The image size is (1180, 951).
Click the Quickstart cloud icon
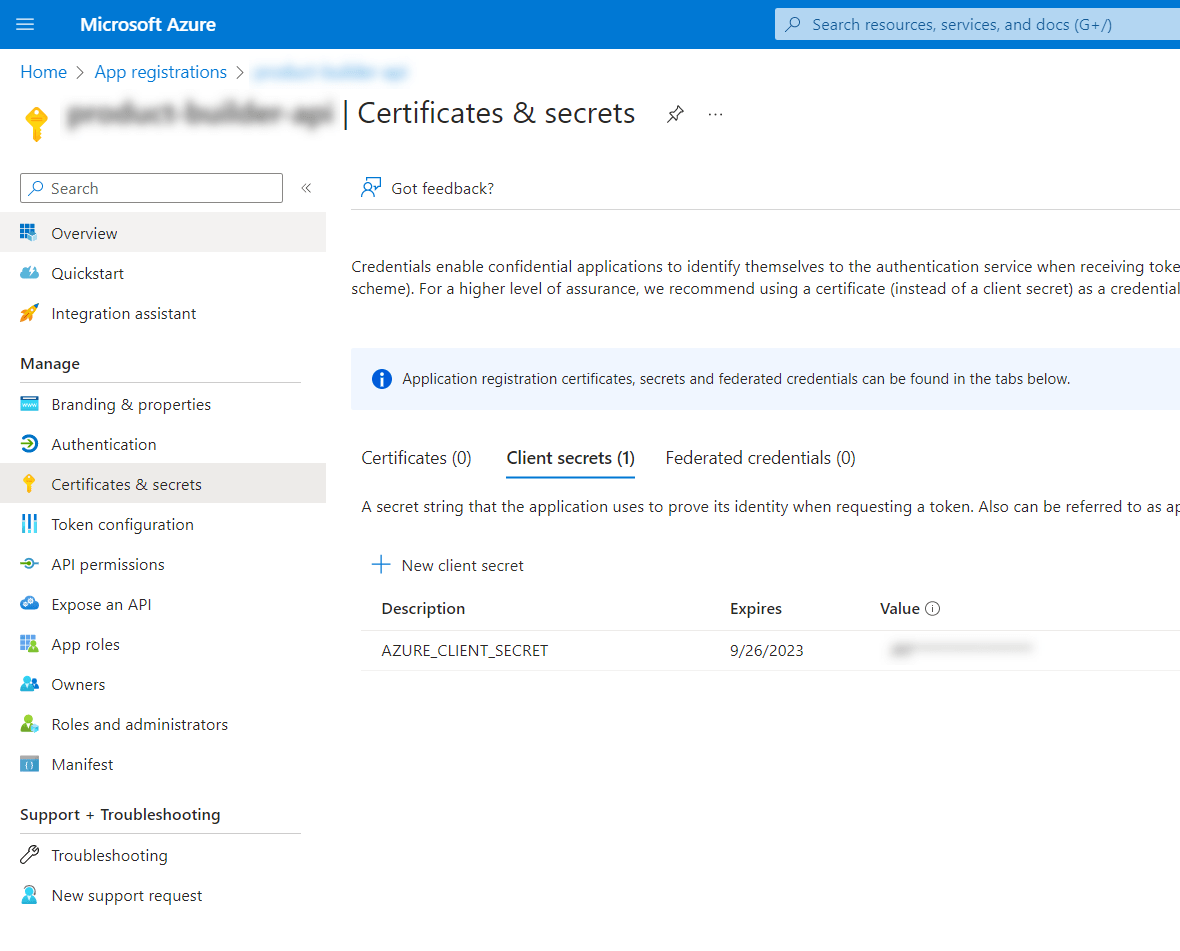tap(30, 273)
